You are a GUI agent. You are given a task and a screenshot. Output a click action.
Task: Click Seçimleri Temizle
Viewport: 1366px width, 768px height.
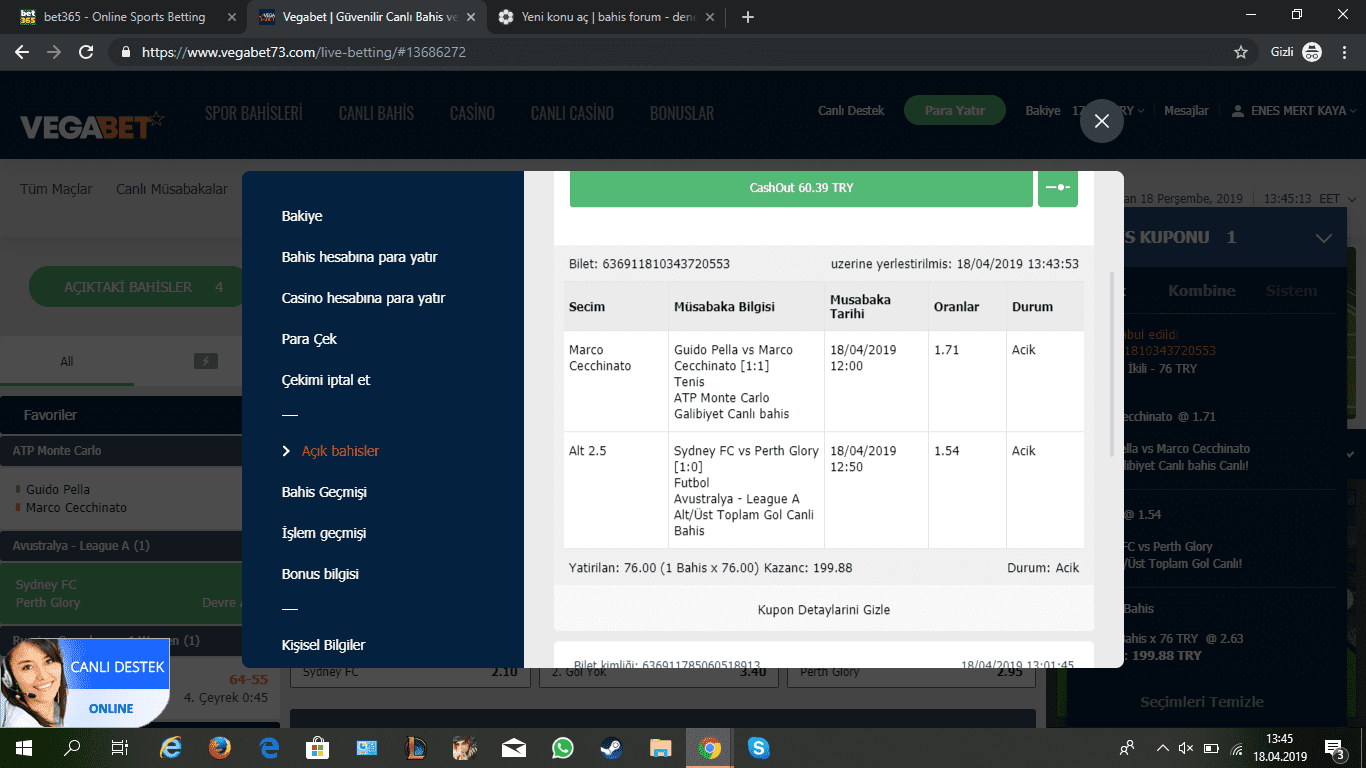(1202, 702)
